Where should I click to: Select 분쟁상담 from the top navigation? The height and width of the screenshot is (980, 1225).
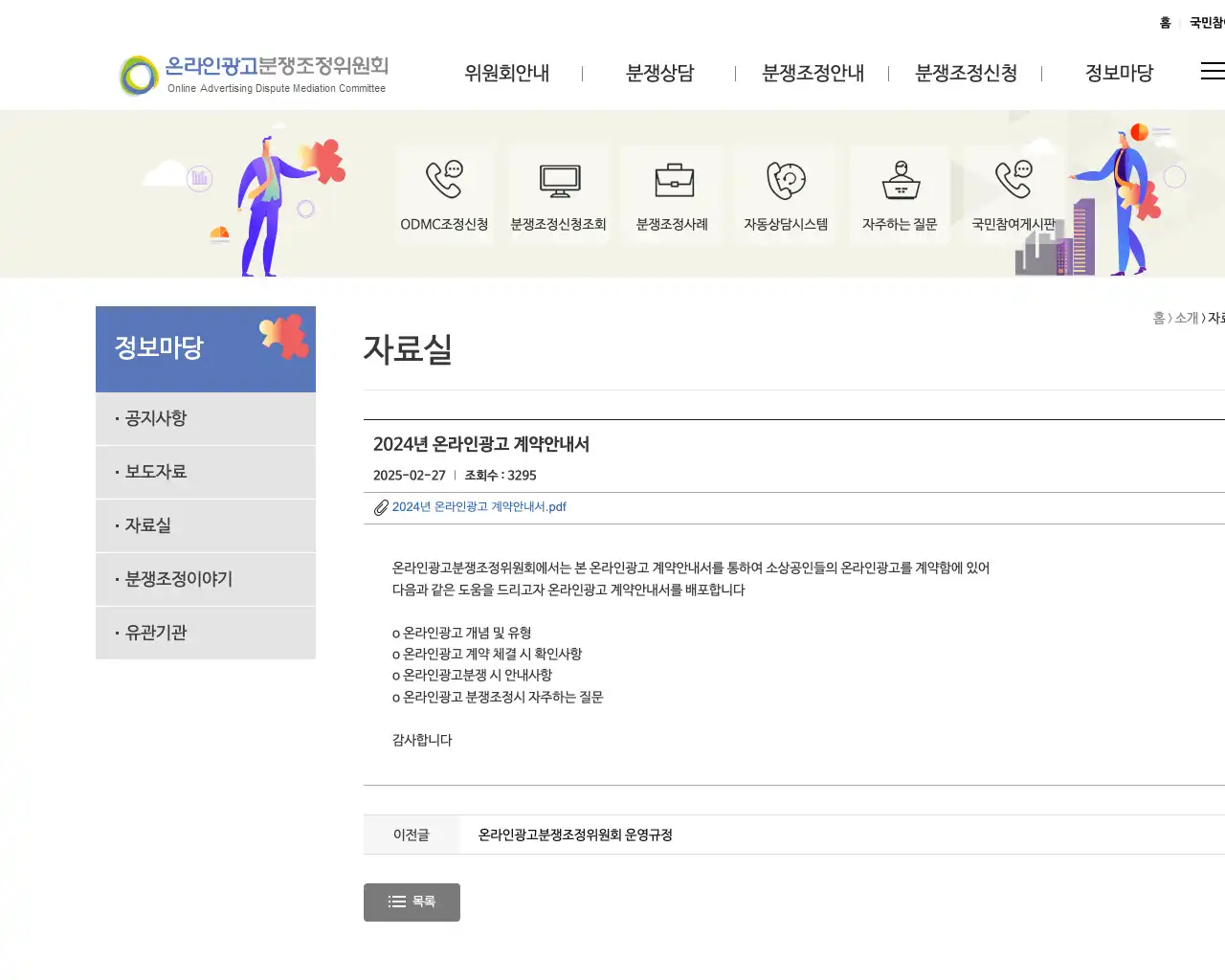(660, 73)
